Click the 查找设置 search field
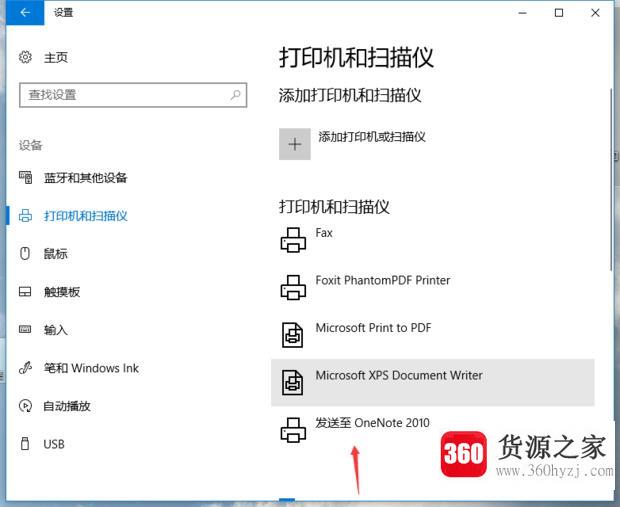Image resolution: width=620 pixels, height=507 pixels. pos(133,95)
